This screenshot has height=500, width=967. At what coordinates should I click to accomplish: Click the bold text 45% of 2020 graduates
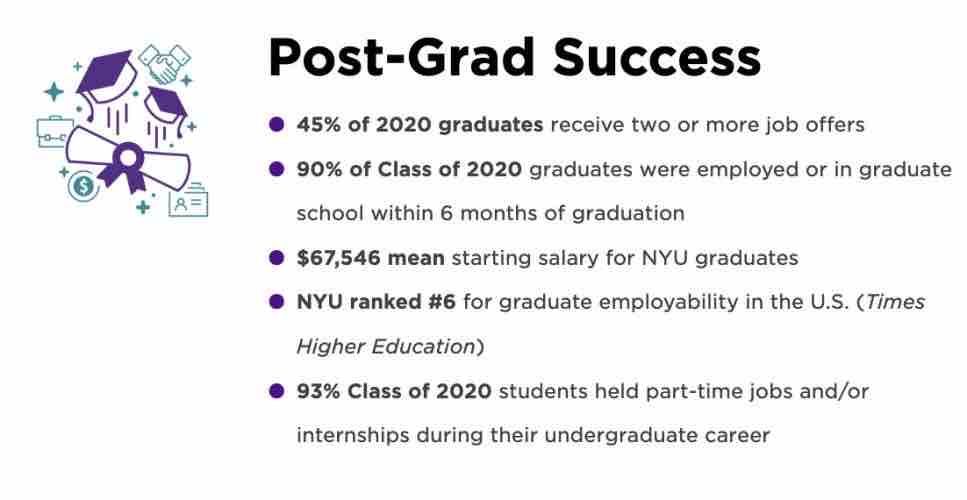[x=419, y=126]
